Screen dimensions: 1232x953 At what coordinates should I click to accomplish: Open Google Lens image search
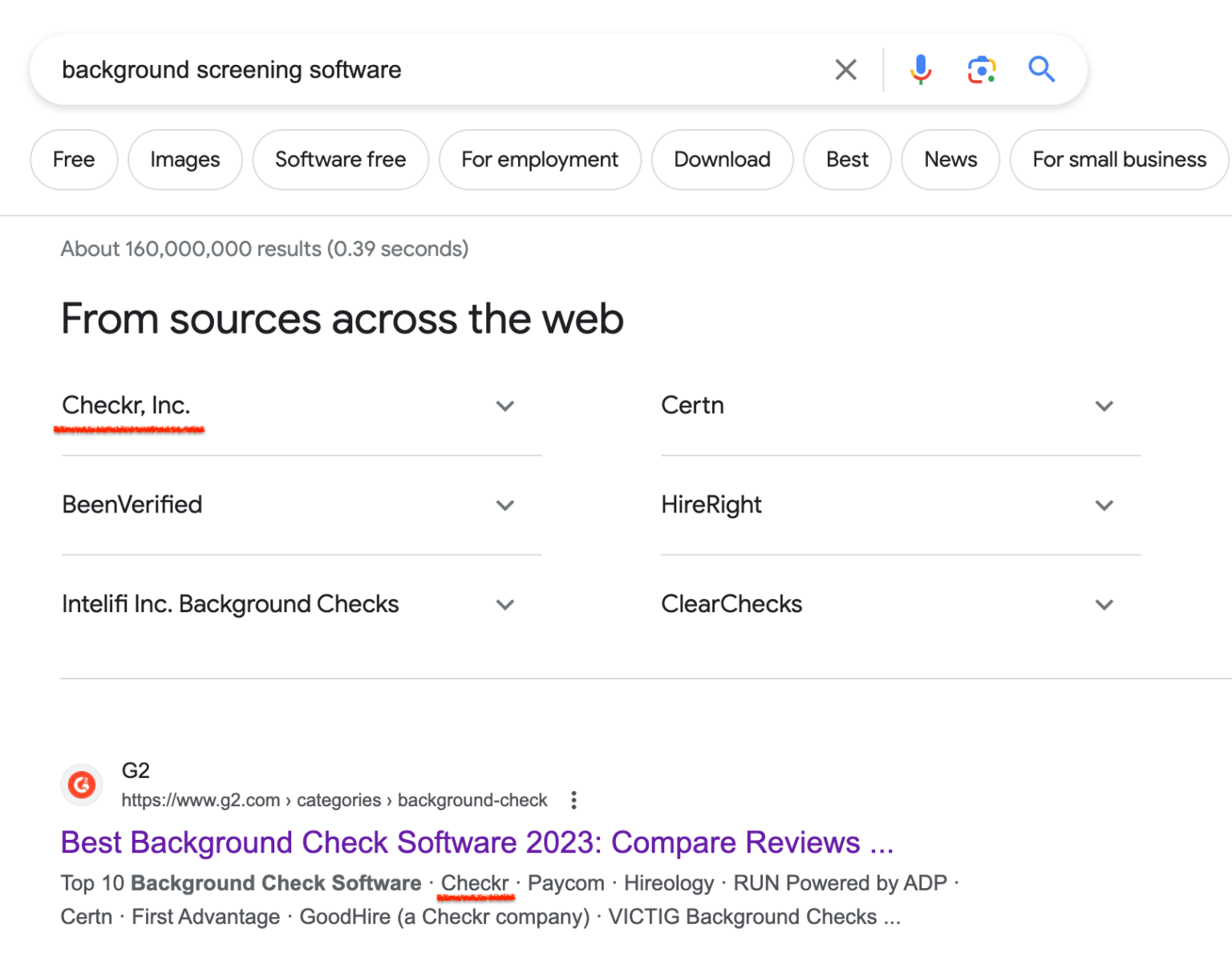click(982, 70)
